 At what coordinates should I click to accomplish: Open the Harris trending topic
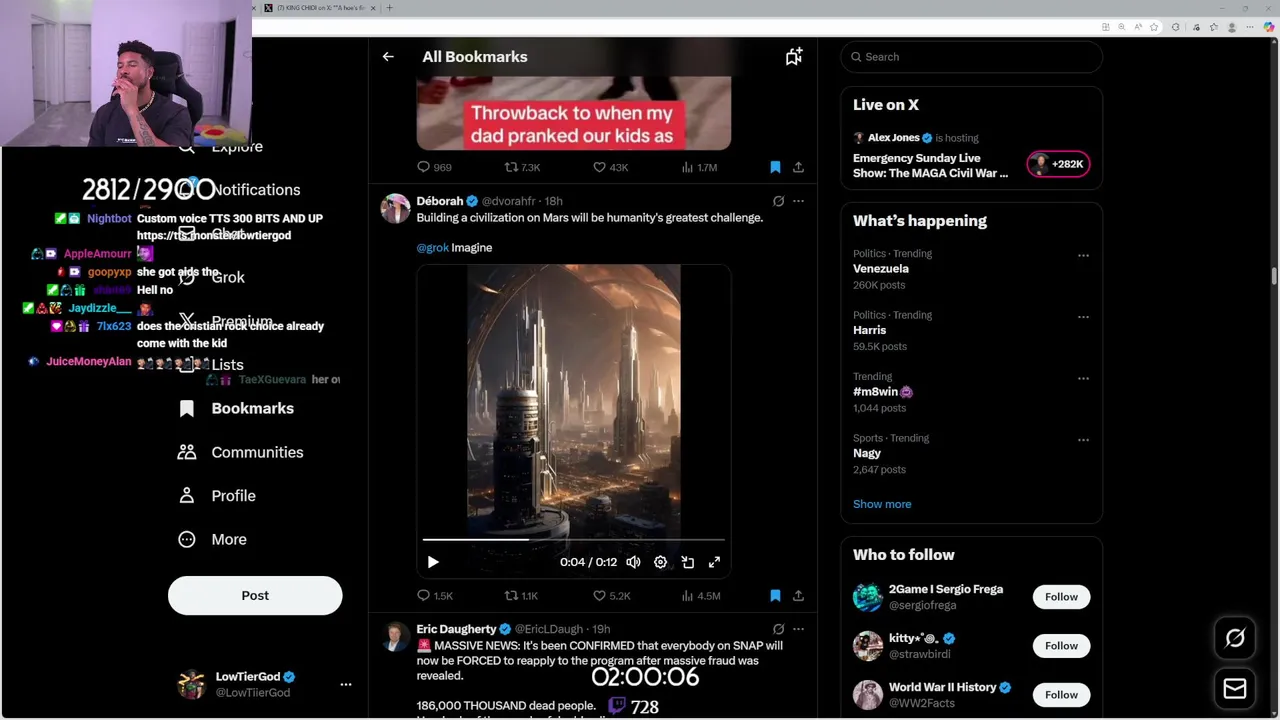tap(869, 330)
